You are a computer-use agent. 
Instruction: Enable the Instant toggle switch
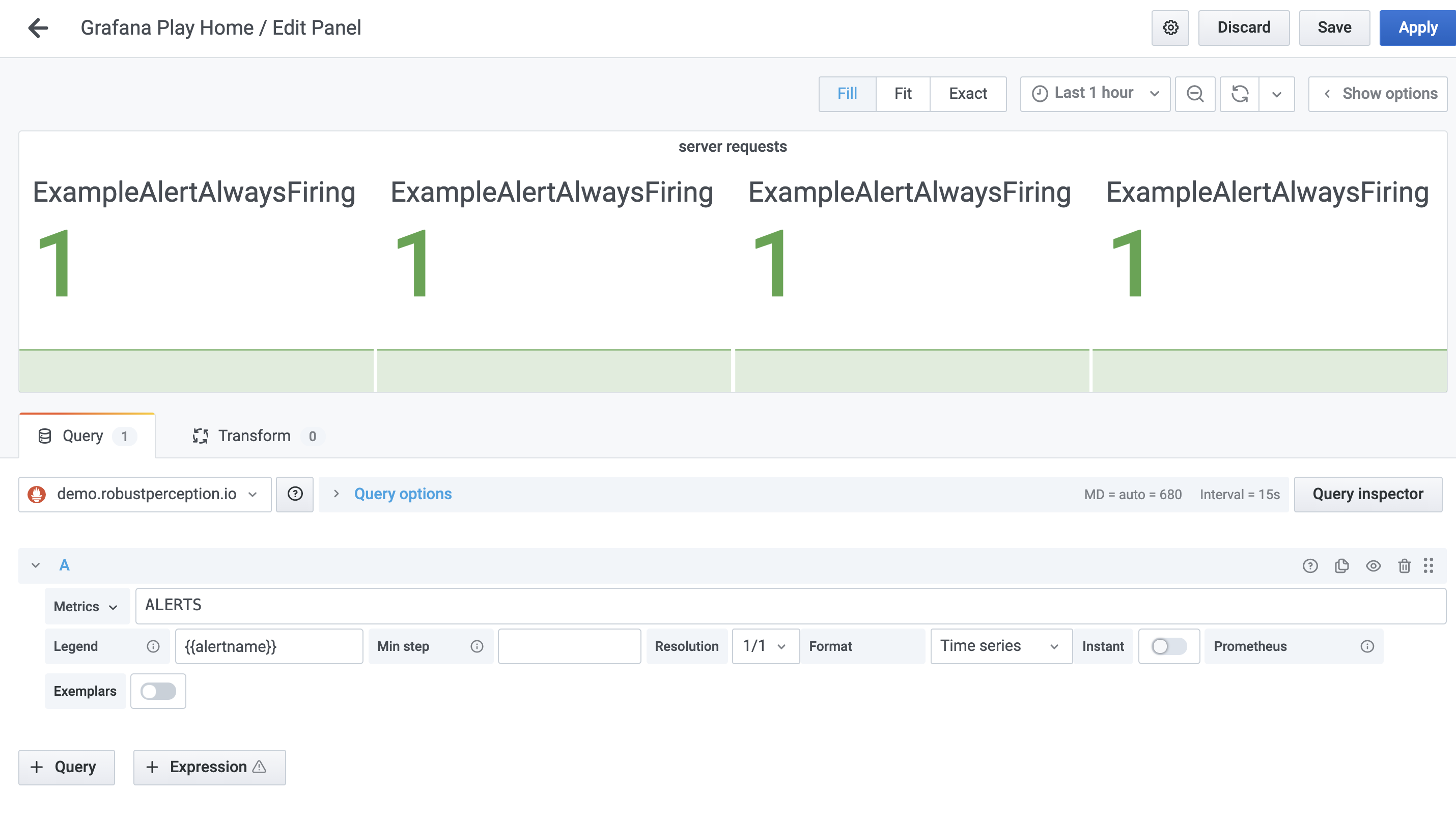[x=1168, y=646]
